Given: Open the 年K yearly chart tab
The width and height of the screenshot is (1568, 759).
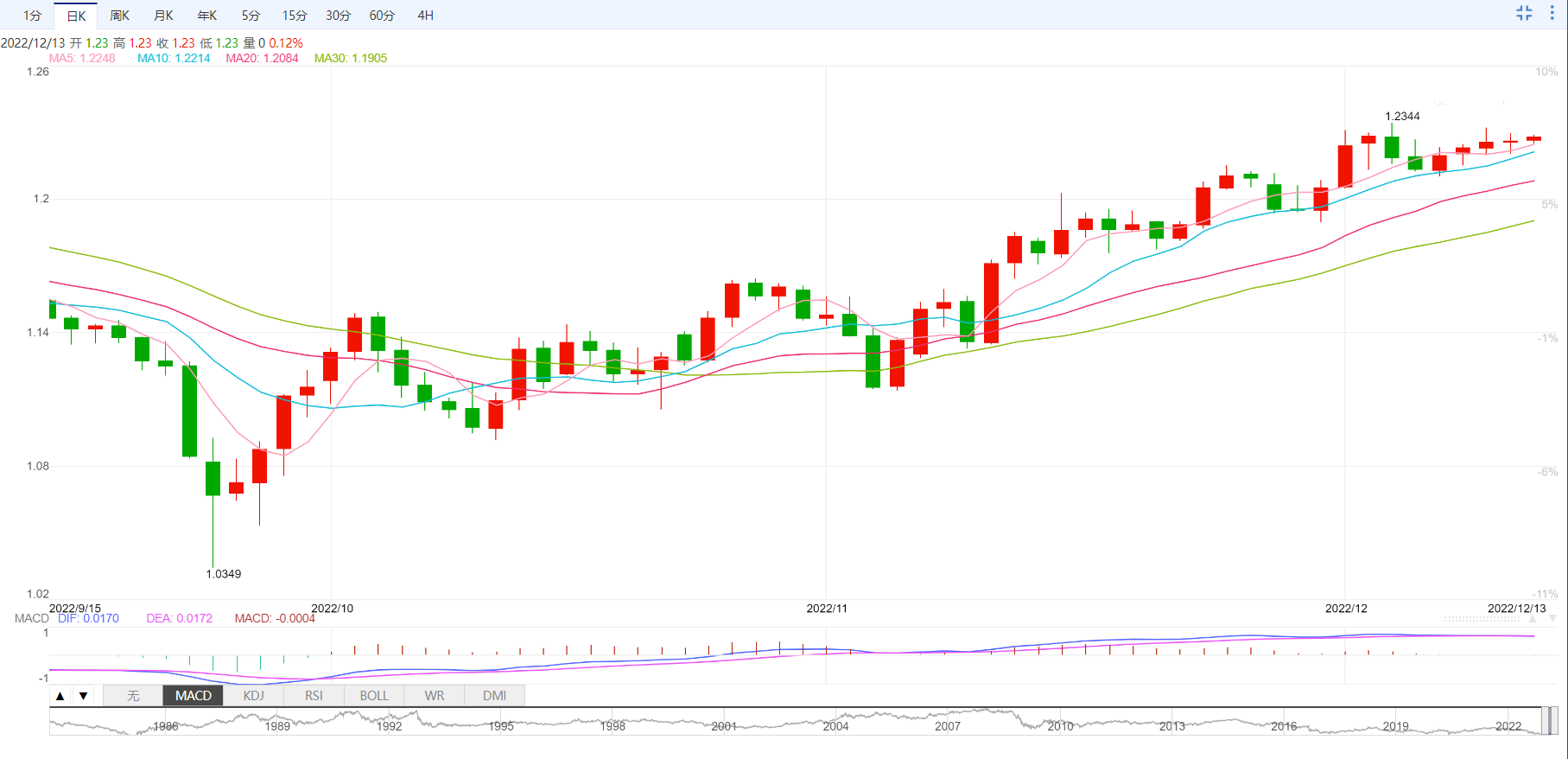Looking at the screenshot, I should pyautogui.click(x=207, y=16).
